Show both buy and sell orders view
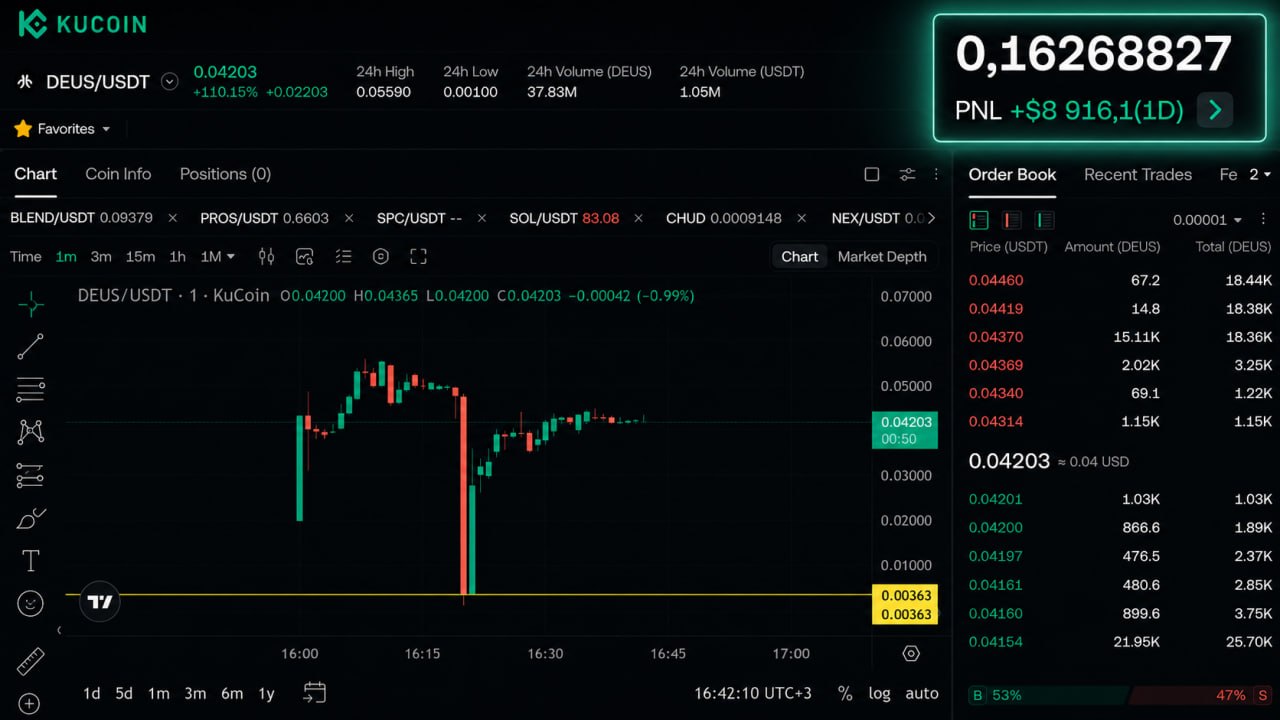The image size is (1280, 720). pos(980,220)
